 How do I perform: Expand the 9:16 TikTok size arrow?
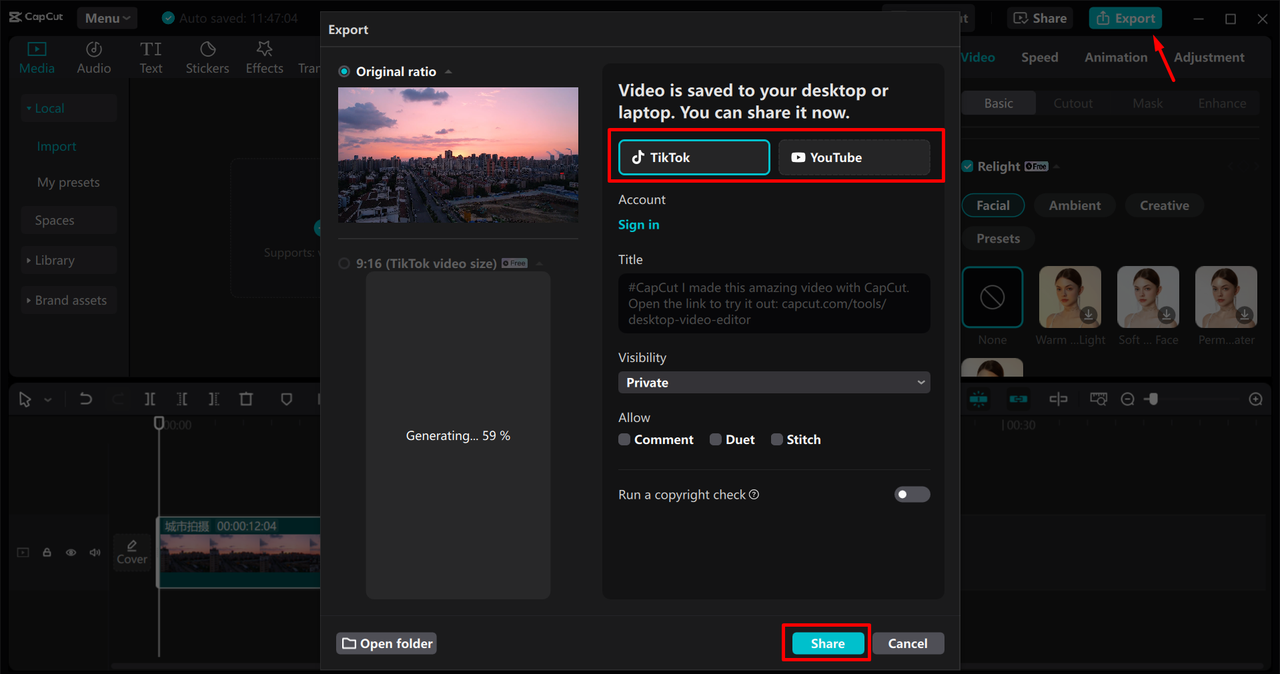click(x=538, y=264)
